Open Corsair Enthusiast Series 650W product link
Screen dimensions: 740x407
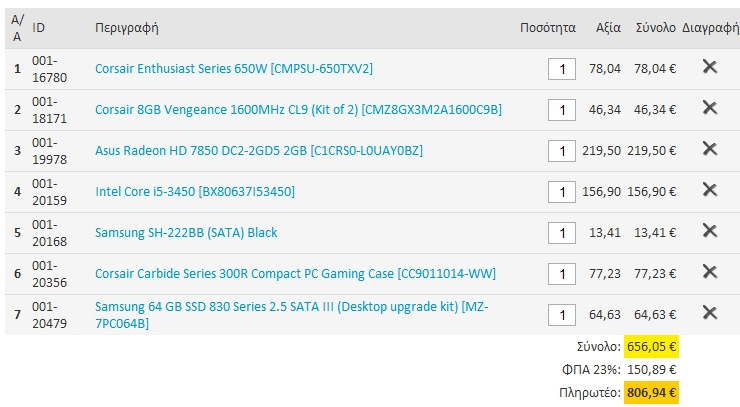(x=234, y=69)
